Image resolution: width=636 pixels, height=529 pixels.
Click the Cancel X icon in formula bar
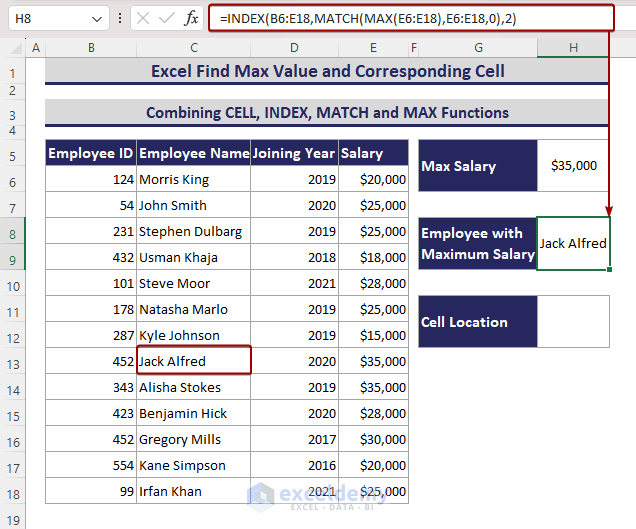(x=143, y=18)
